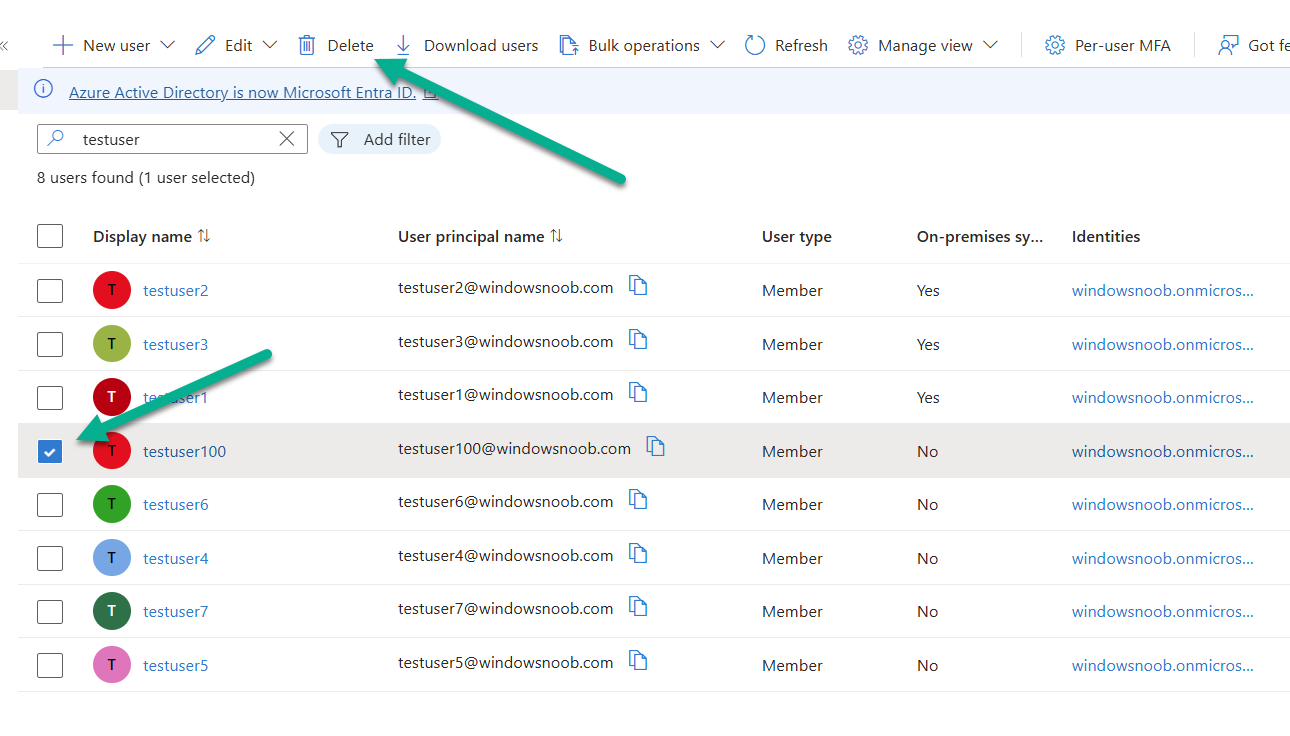Clear the testuser search text

[287, 139]
